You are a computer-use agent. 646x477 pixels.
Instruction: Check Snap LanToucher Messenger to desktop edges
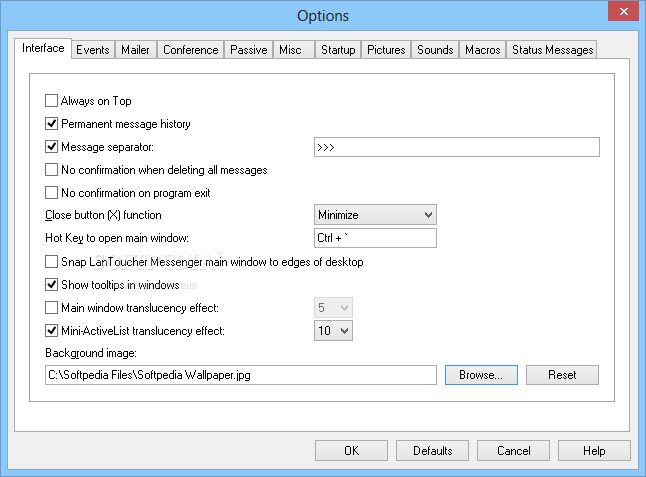(x=52, y=262)
